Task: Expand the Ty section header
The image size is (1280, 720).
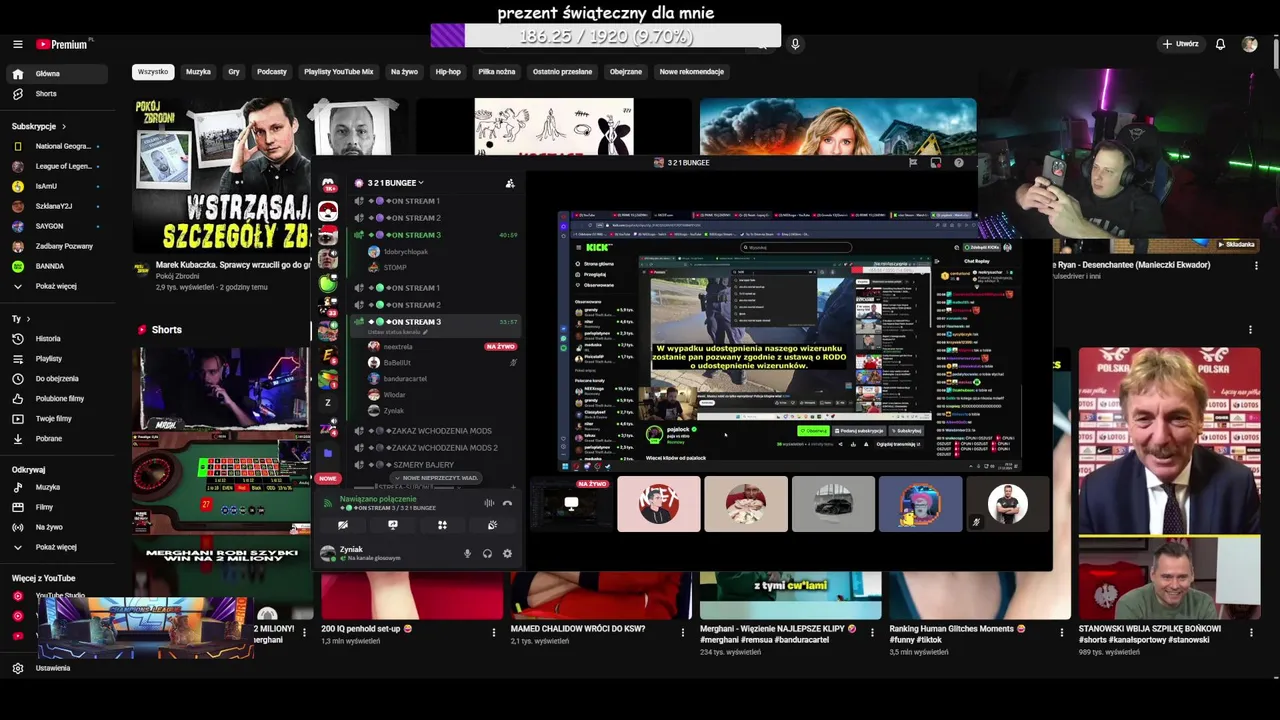Action: [20, 319]
